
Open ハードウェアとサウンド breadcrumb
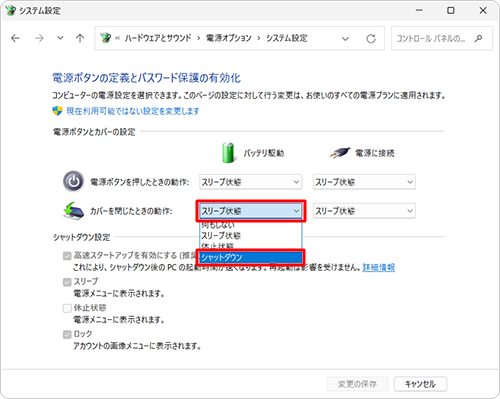(158, 38)
